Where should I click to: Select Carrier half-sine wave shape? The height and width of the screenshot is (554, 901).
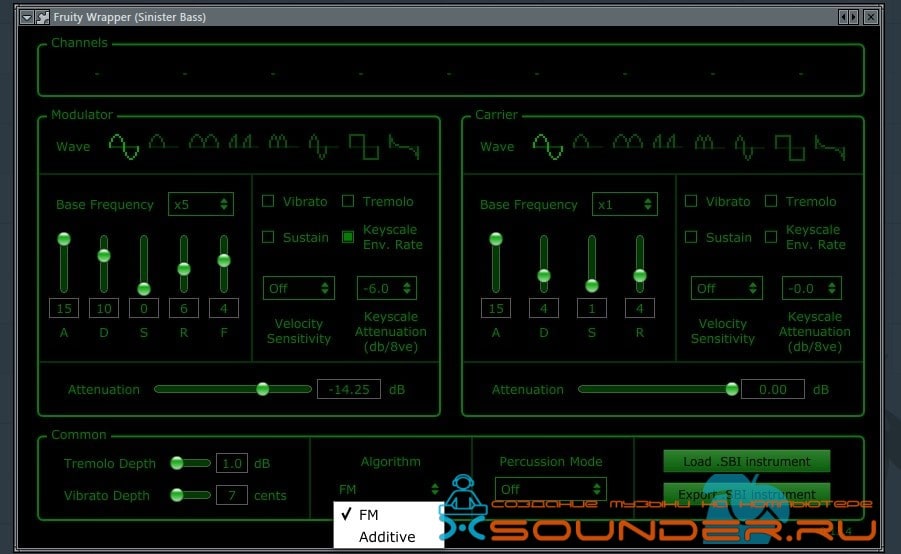point(587,142)
